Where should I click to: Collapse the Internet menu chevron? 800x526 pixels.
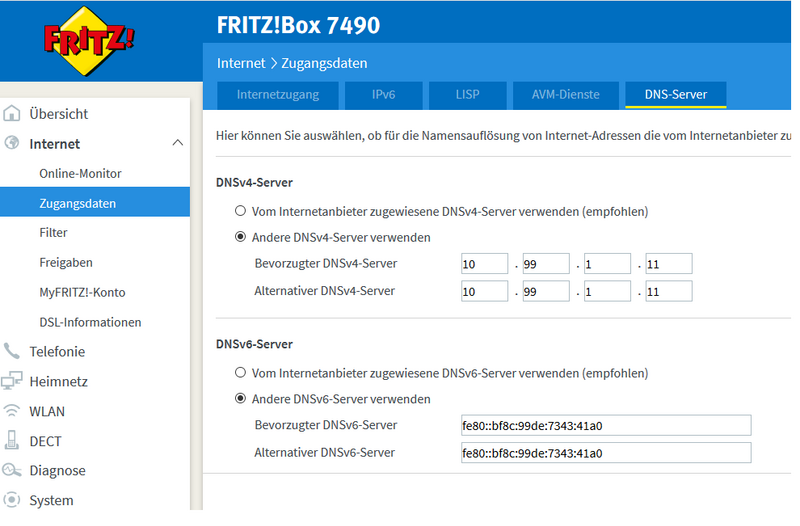[x=178, y=144]
